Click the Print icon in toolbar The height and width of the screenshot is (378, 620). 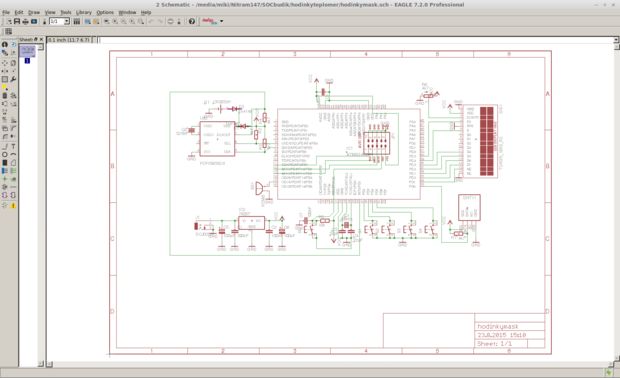click(x=25, y=21)
